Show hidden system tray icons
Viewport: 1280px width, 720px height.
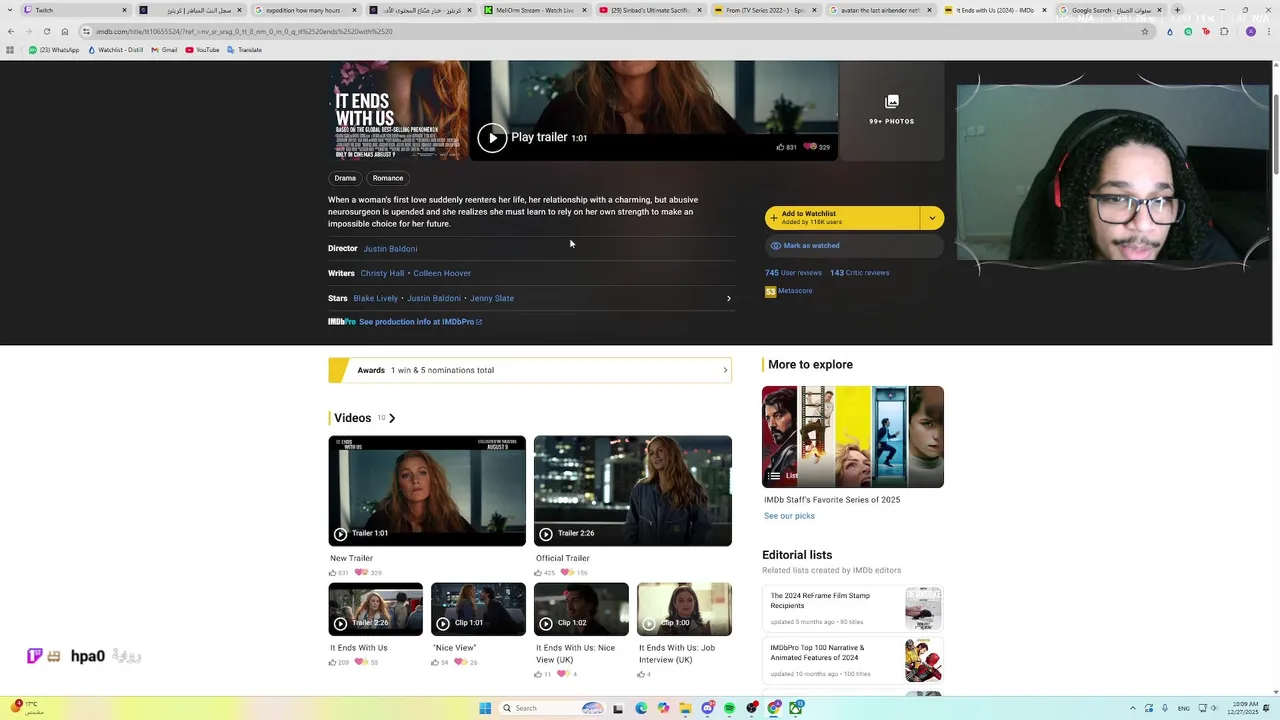tap(1133, 708)
